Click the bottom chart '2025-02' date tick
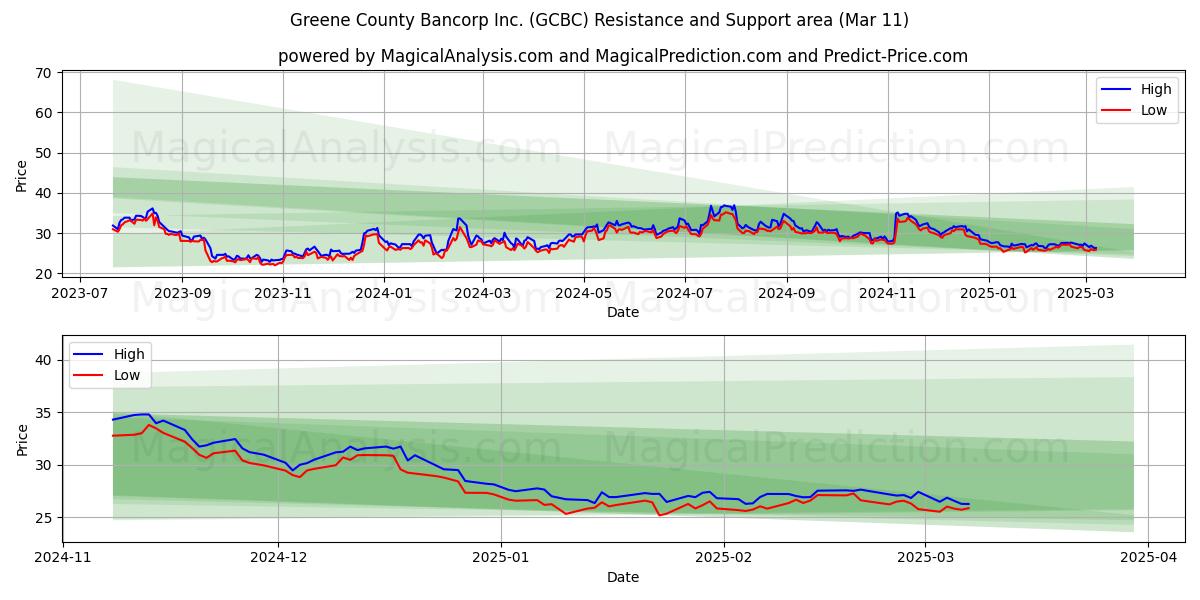Screen dimensions: 1200x600 724,558
